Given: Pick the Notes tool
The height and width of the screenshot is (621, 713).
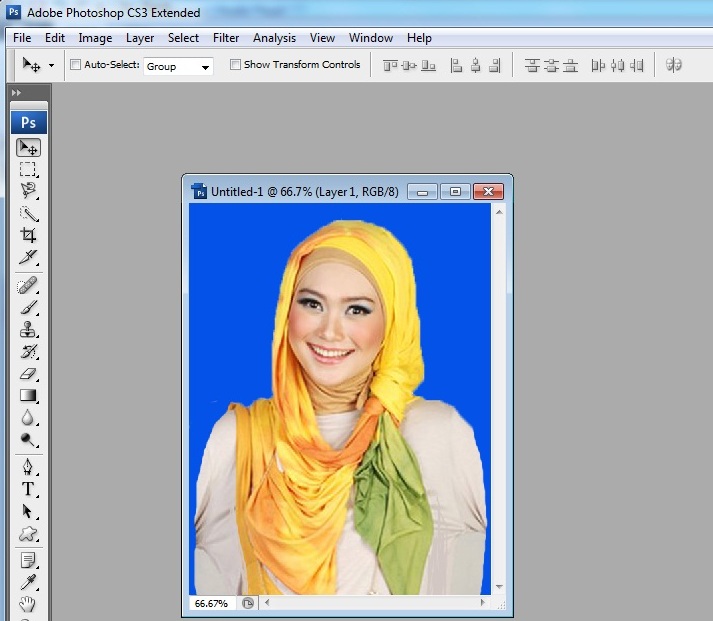Looking at the screenshot, I should (28, 560).
